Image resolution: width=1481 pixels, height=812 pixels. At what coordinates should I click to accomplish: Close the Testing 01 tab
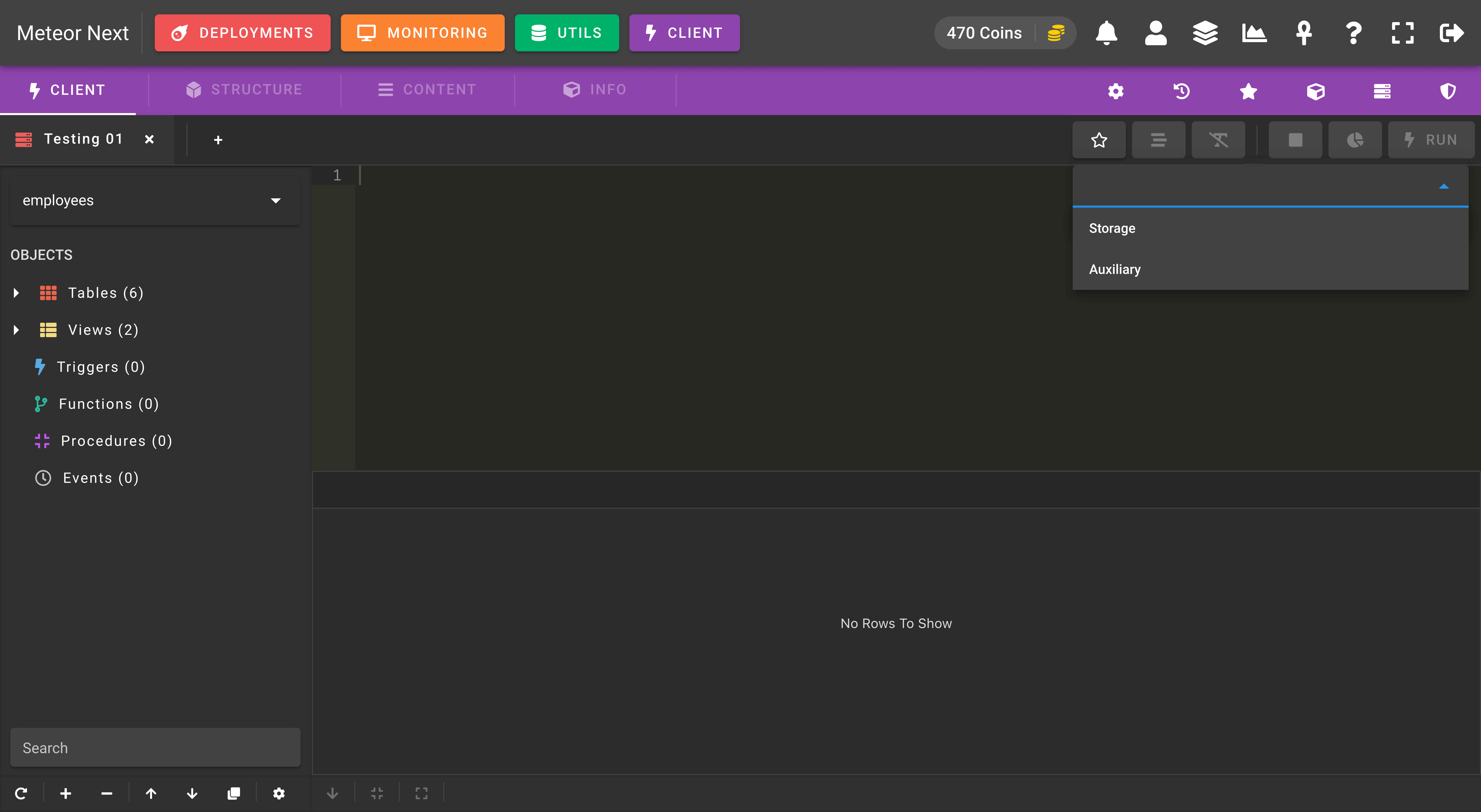click(x=149, y=139)
